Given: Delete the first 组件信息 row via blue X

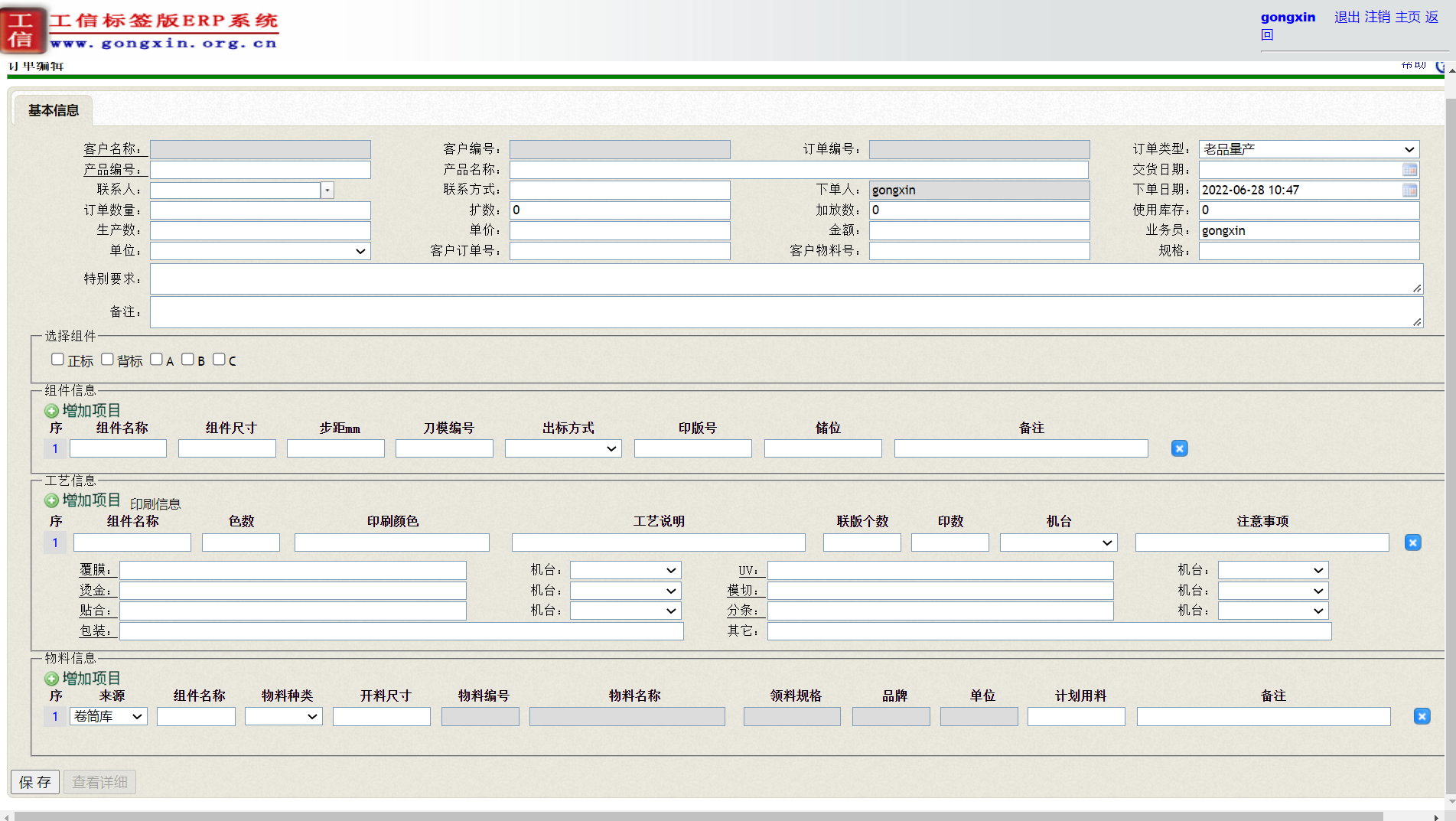Looking at the screenshot, I should 1178,448.
